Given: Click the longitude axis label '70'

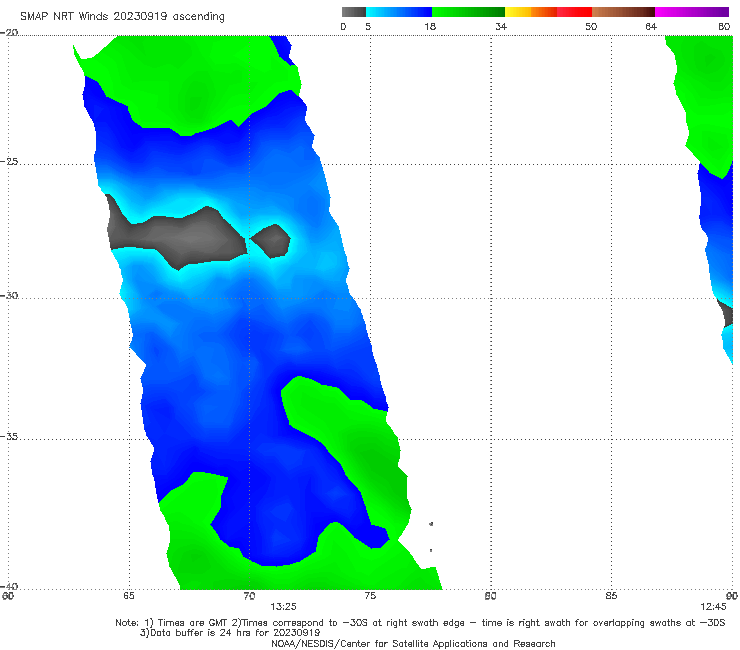Looking at the screenshot, I should 249,596.
